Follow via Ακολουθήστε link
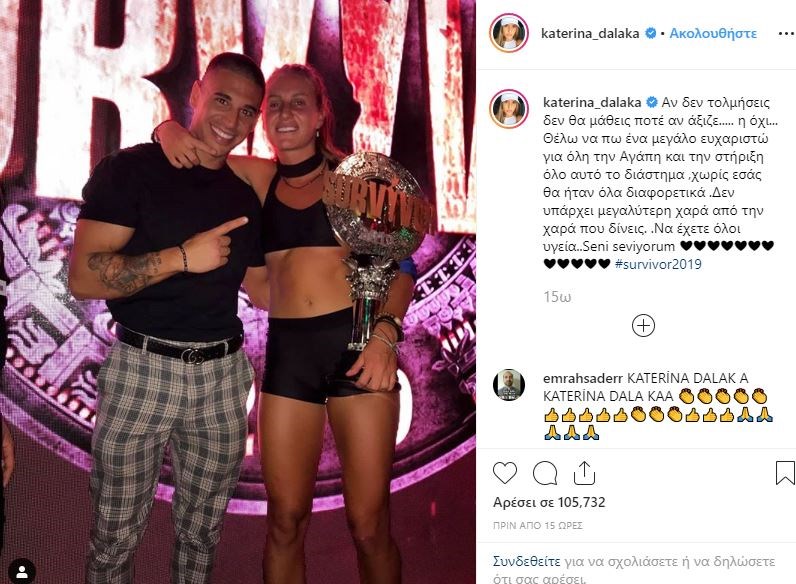Viewport: 796px width, 584px height. tap(713, 34)
